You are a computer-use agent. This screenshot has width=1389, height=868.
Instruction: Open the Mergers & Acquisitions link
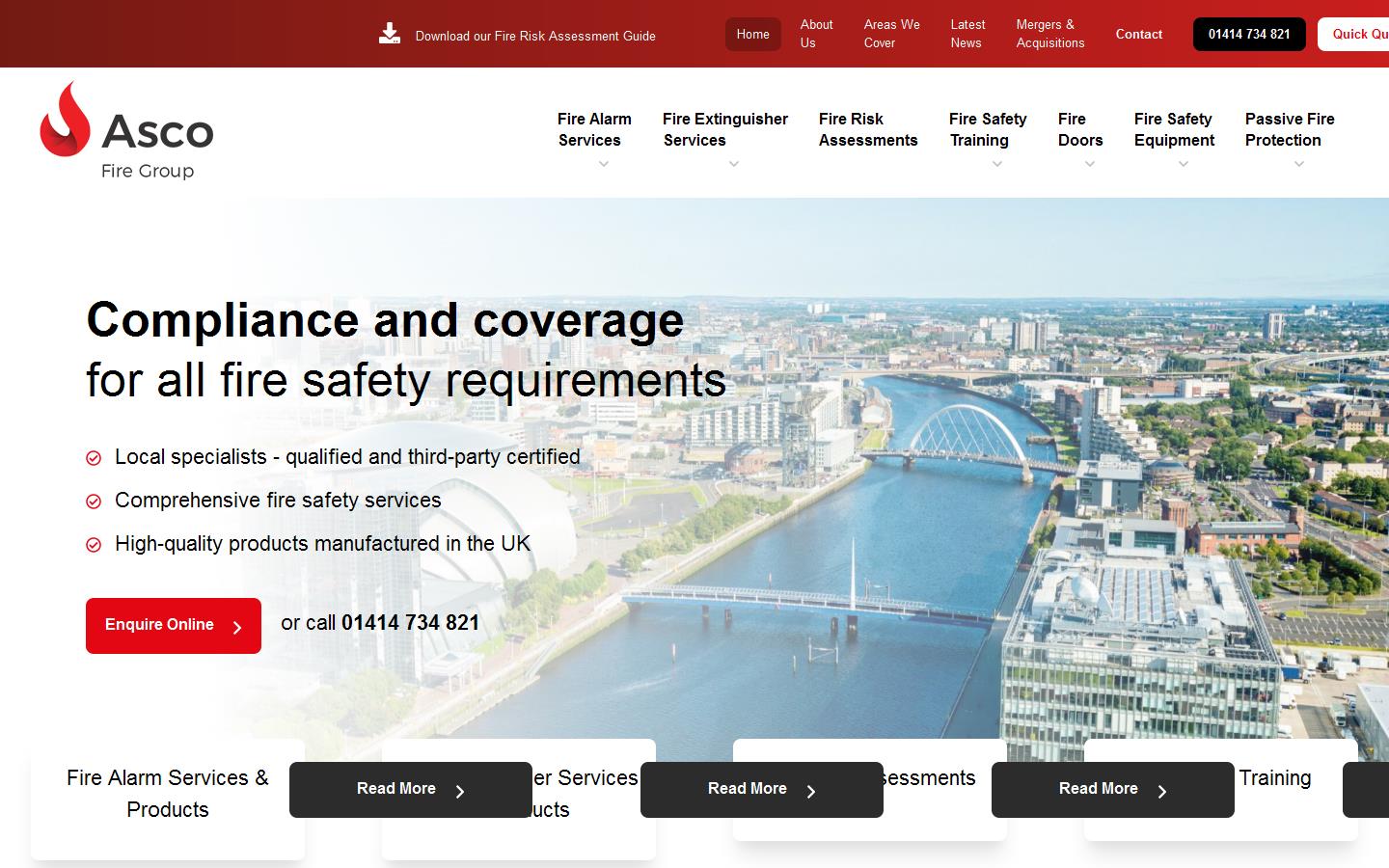pos(1049,34)
